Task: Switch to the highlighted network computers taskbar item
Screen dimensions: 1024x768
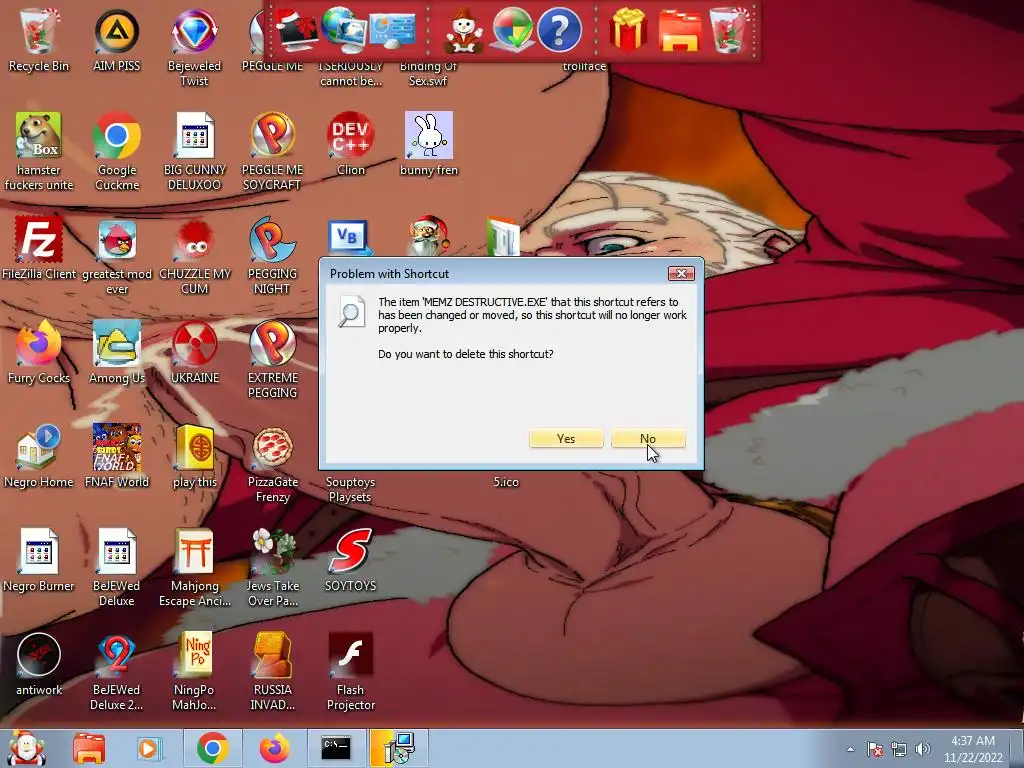Action: 398,748
